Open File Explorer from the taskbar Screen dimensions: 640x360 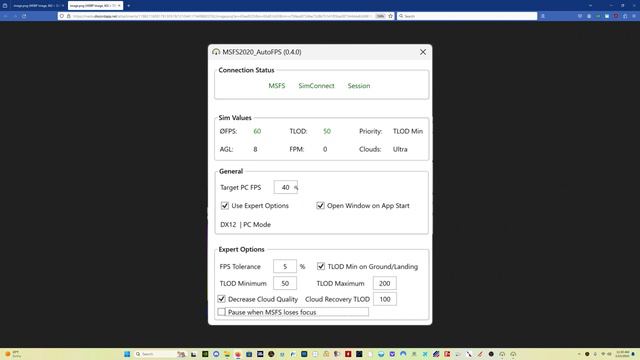pyautogui.click(x=227, y=354)
